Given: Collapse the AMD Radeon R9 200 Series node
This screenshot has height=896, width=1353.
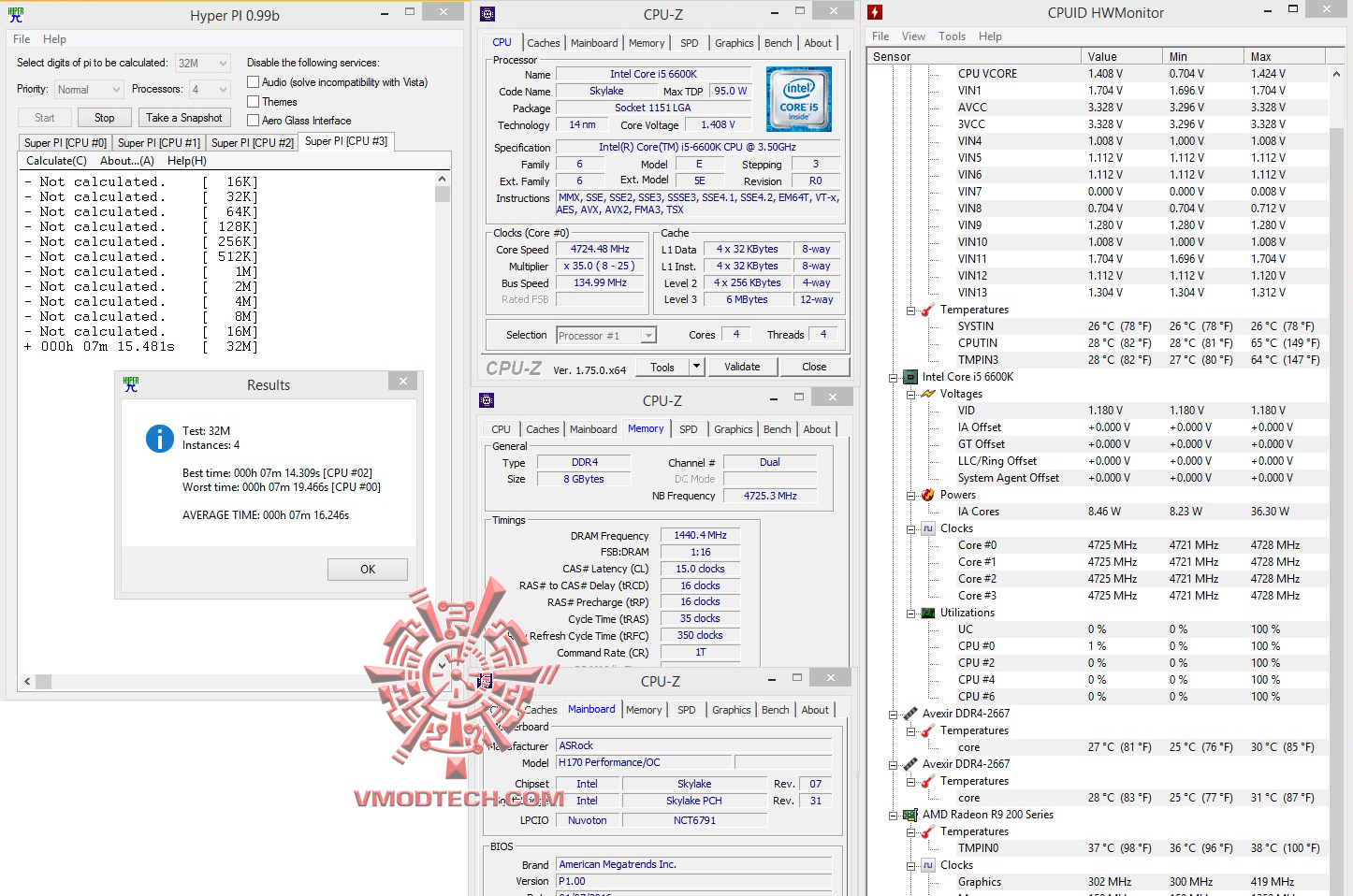Looking at the screenshot, I should [893, 816].
